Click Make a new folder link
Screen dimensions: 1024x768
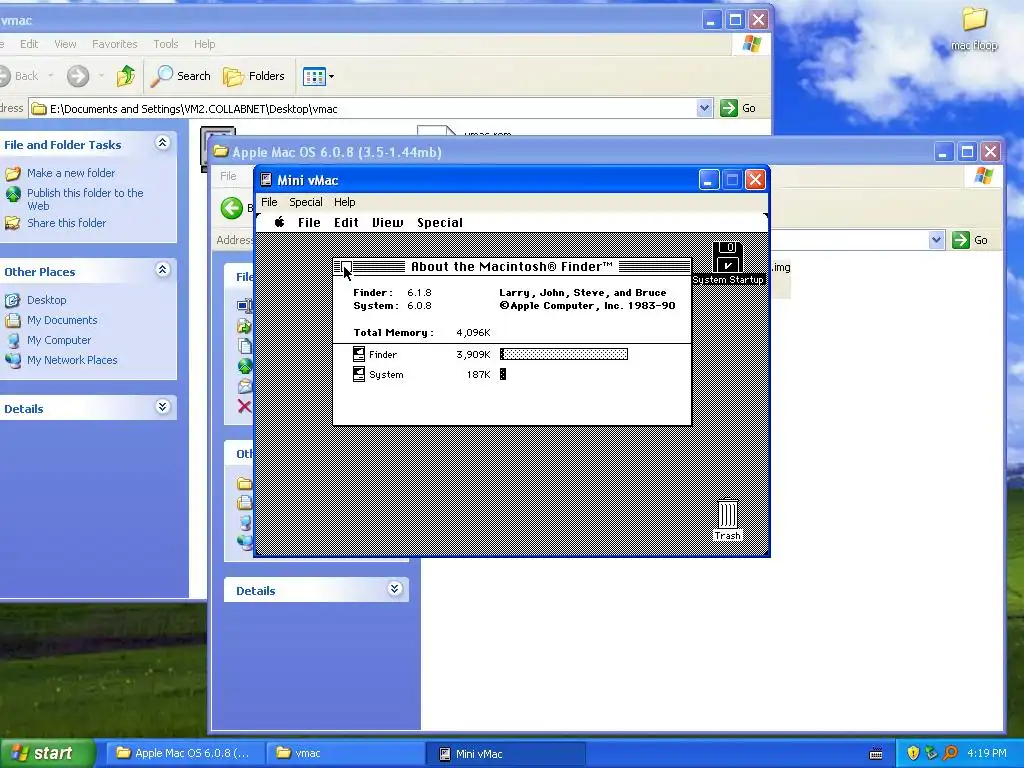[71, 173]
